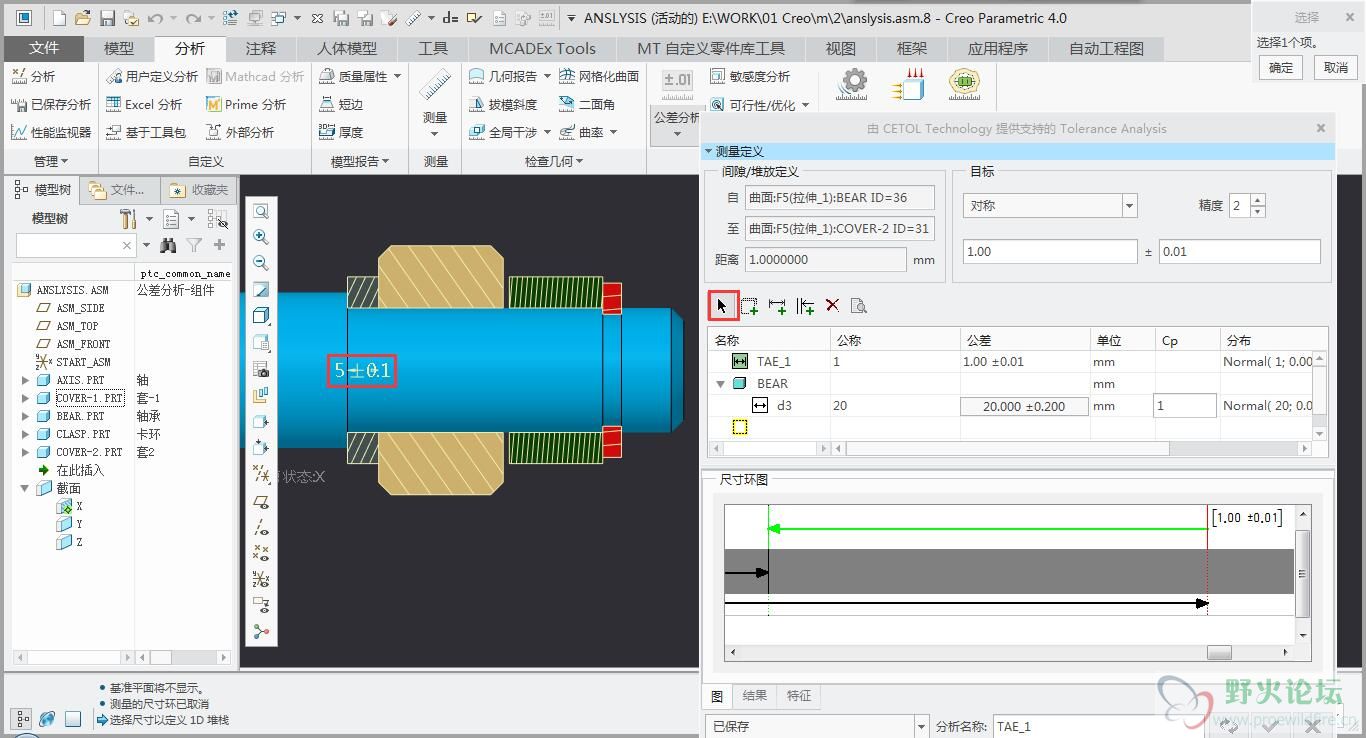Screen dimensions: 1366x738
Task: Open the 对称 target type dropdown
Action: (x=1130, y=205)
